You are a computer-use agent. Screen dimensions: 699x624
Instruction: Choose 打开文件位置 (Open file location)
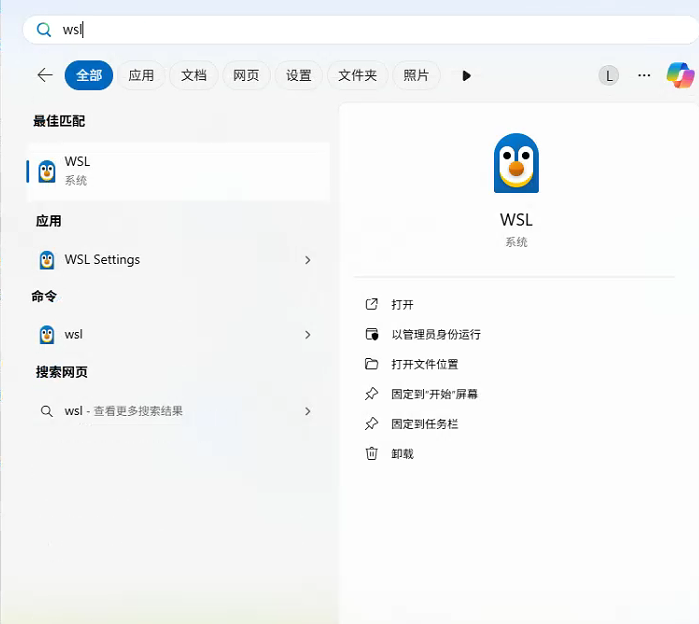(x=424, y=364)
